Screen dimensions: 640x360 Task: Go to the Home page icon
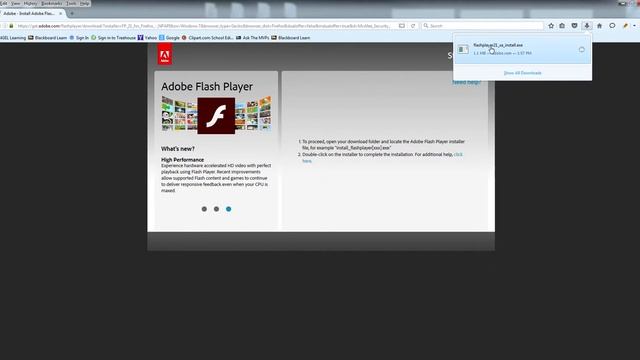click(x=600, y=26)
